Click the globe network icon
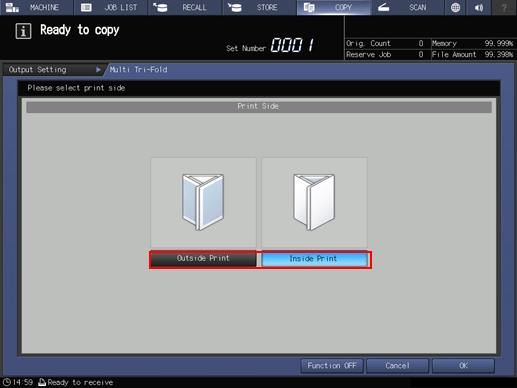The width and height of the screenshot is (517, 388). (455, 7)
